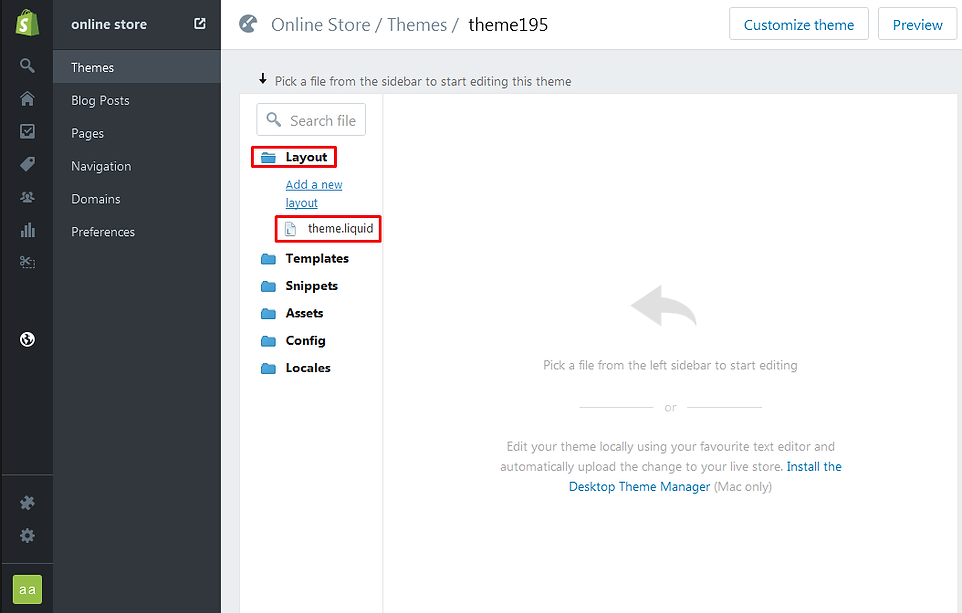Screen dimensions: 962x613
Task: Click the Shopify logo icon
Action: [x=27, y=23]
